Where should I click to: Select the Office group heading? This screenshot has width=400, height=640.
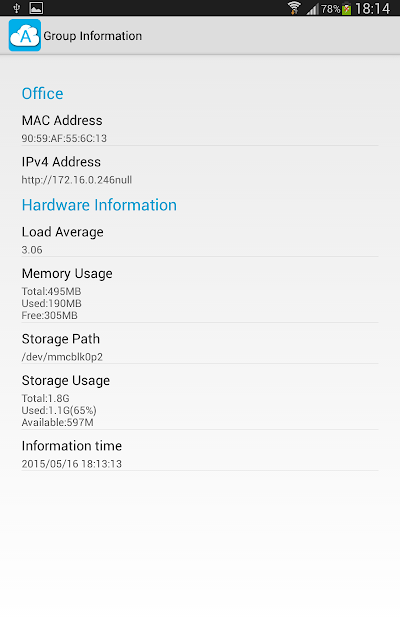point(42,93)
